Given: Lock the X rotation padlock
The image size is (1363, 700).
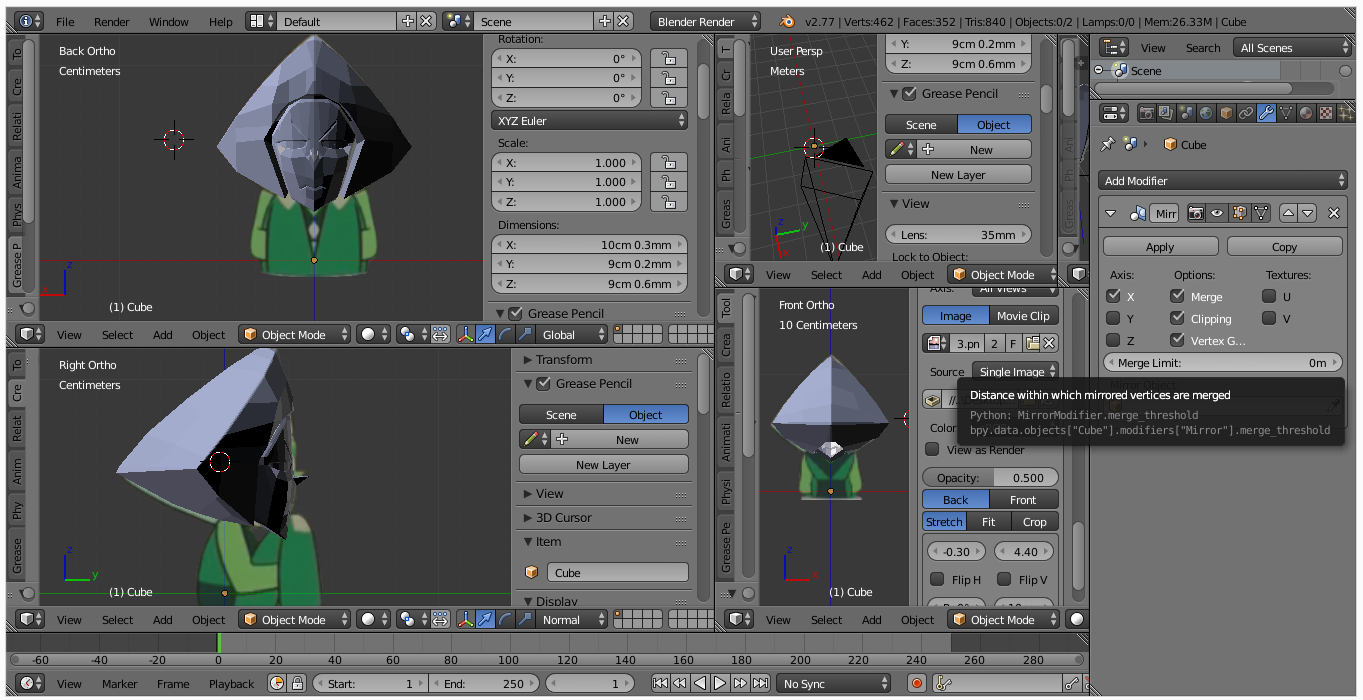Looking at the screenshot, I should [x=668, y=58].
